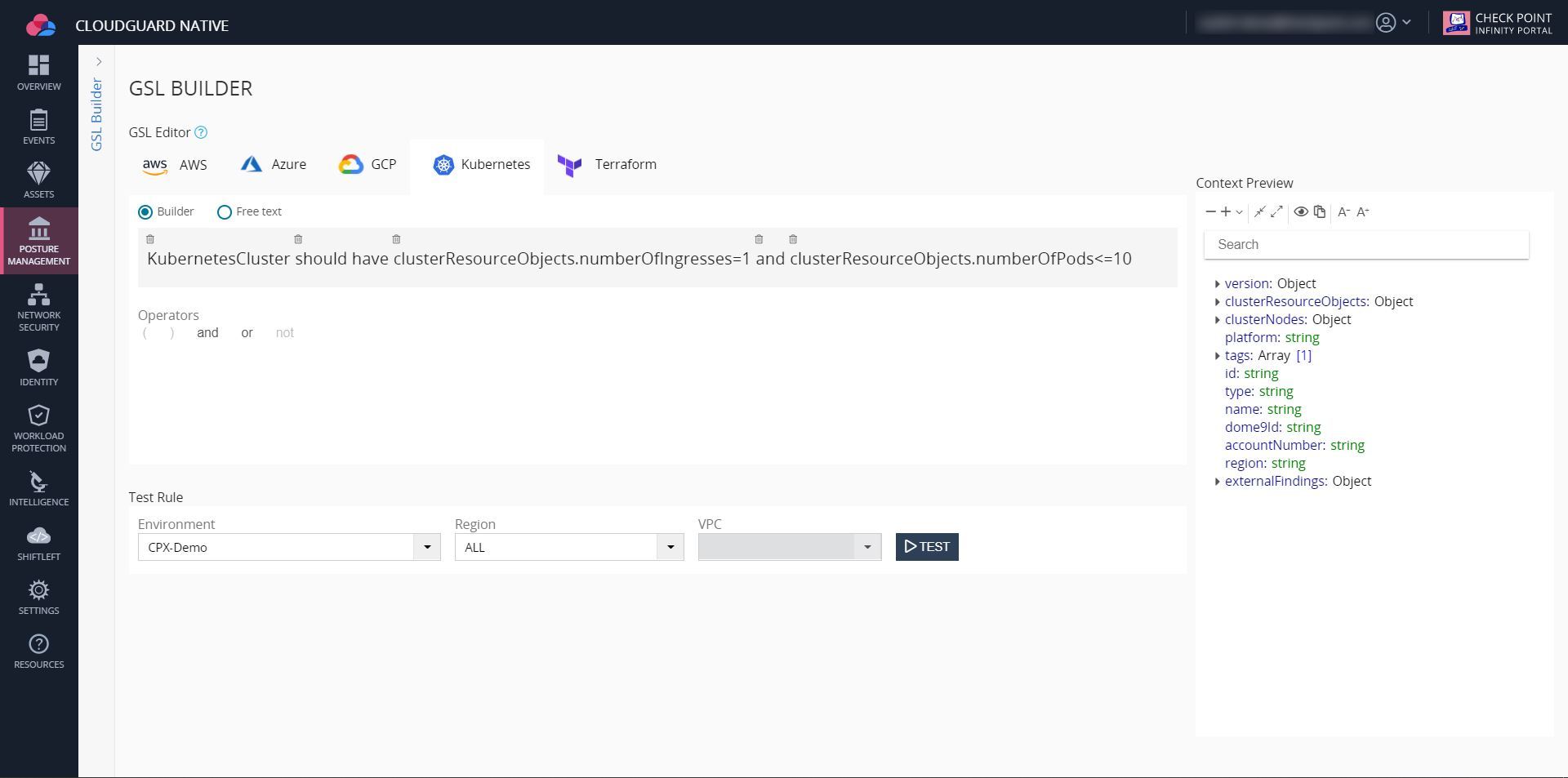Image resolution: width=1568 pixels, height=778 pixels.
Task: Select the Builder radio button
Action: [x=145, y=212]
